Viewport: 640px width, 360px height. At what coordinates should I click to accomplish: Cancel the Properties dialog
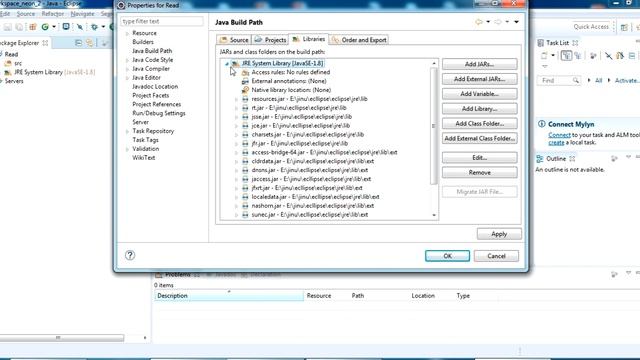(x=496, y=256)
